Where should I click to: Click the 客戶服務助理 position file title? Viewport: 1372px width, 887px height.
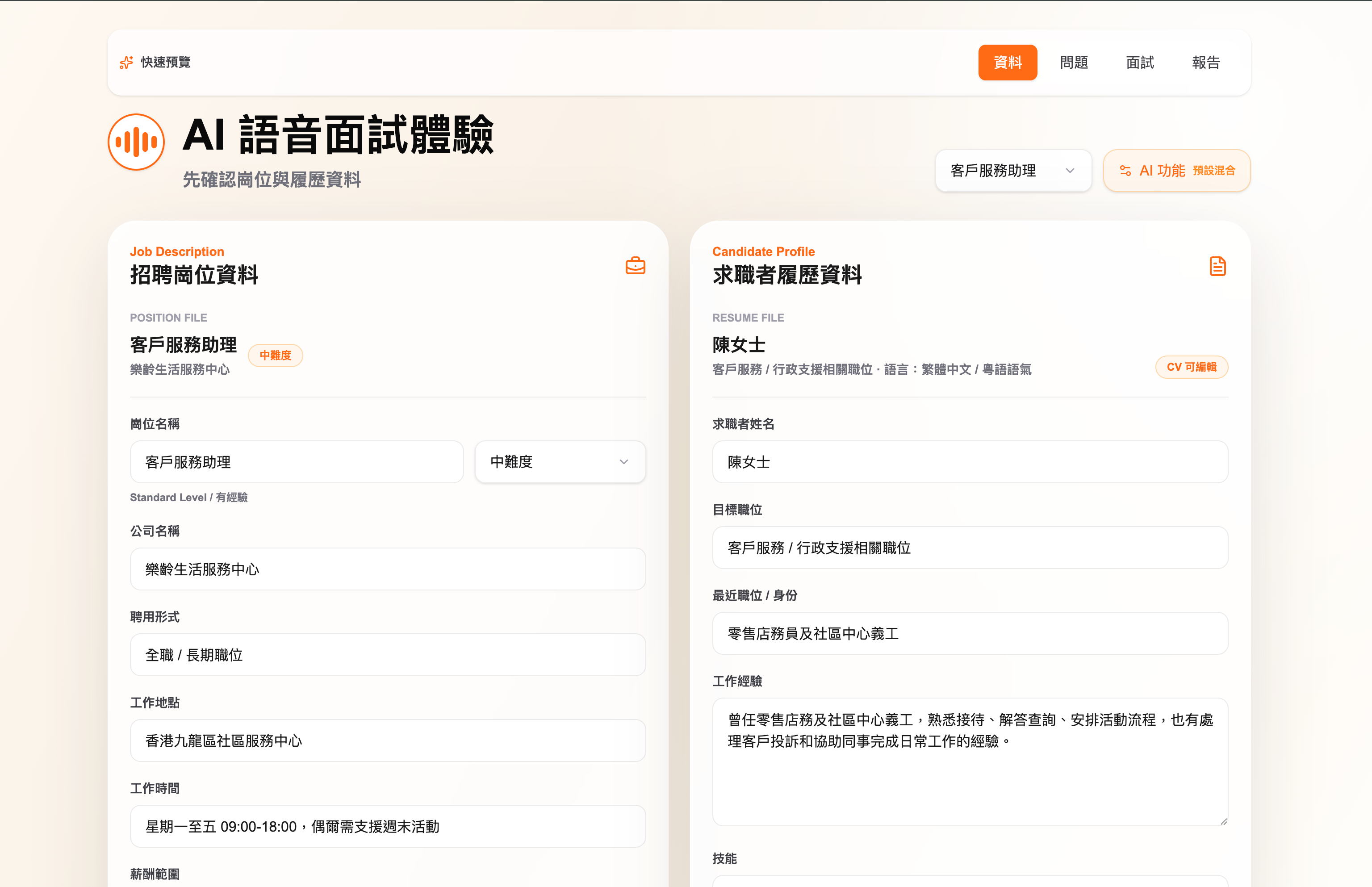pyautogui.click(x=183, y=344)
